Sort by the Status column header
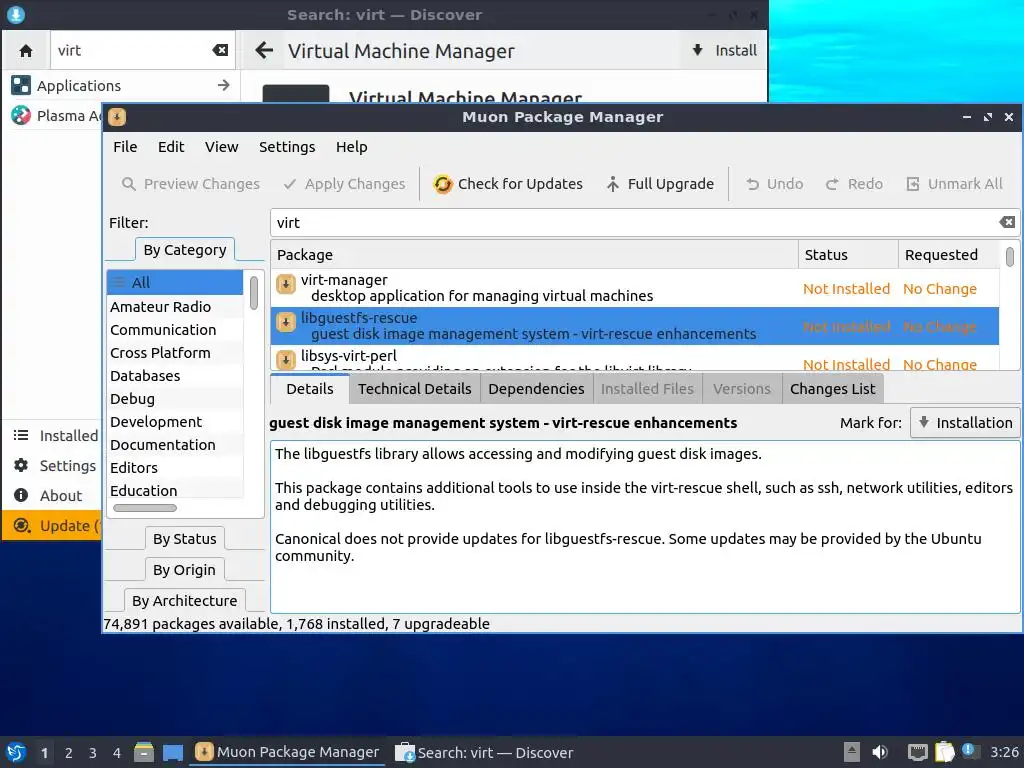The width and height of the screenshot is (1024, 768). 848,255
